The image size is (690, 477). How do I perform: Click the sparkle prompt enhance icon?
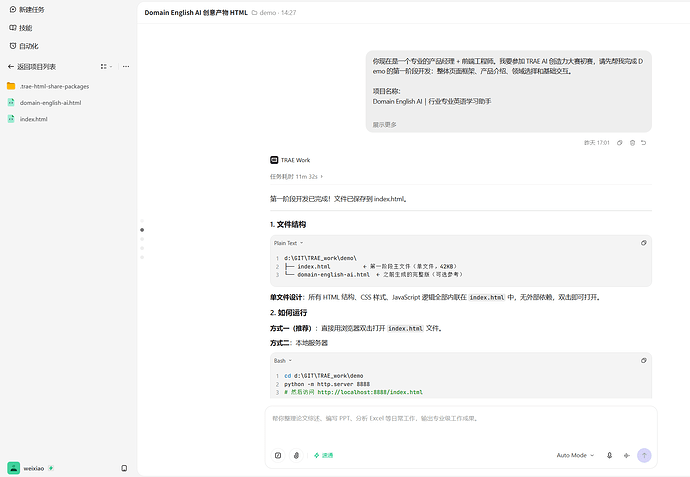click(x=627, y=455)
